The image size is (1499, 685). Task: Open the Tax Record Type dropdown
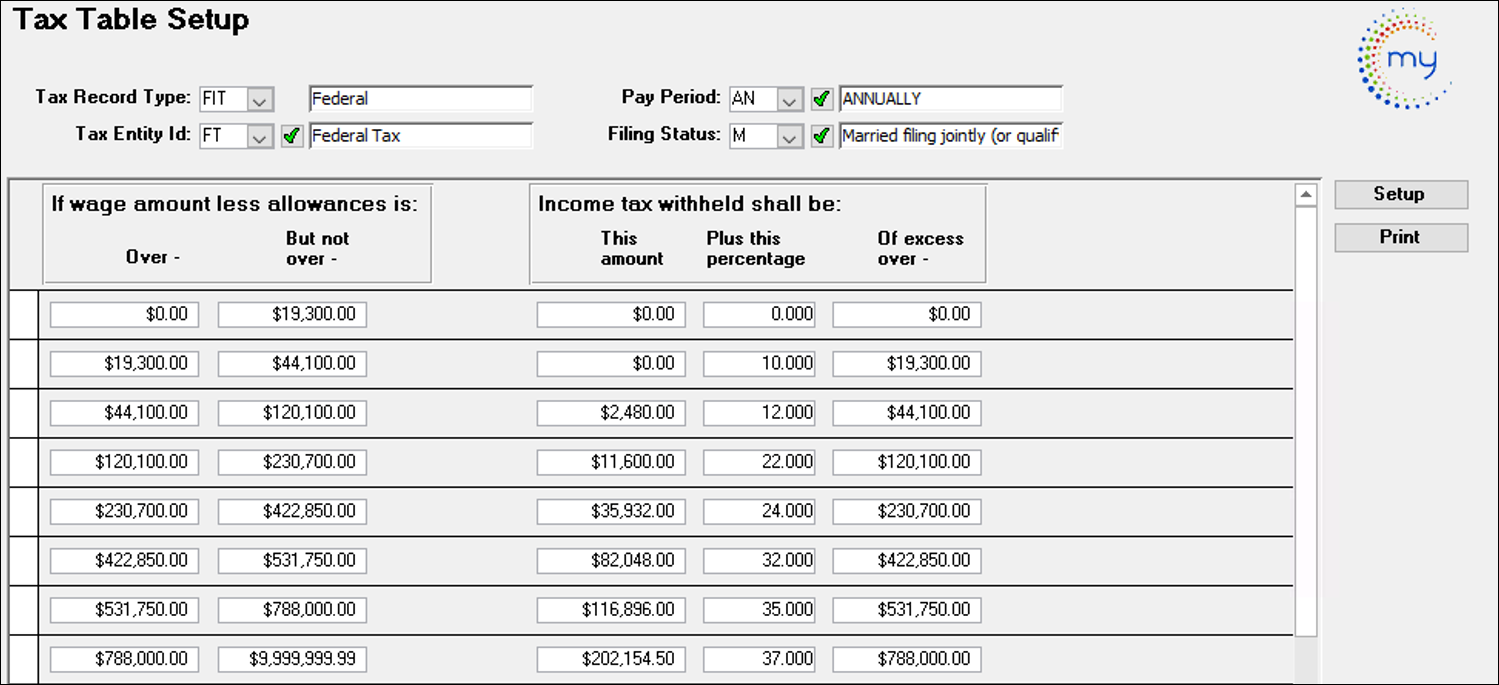260,99
